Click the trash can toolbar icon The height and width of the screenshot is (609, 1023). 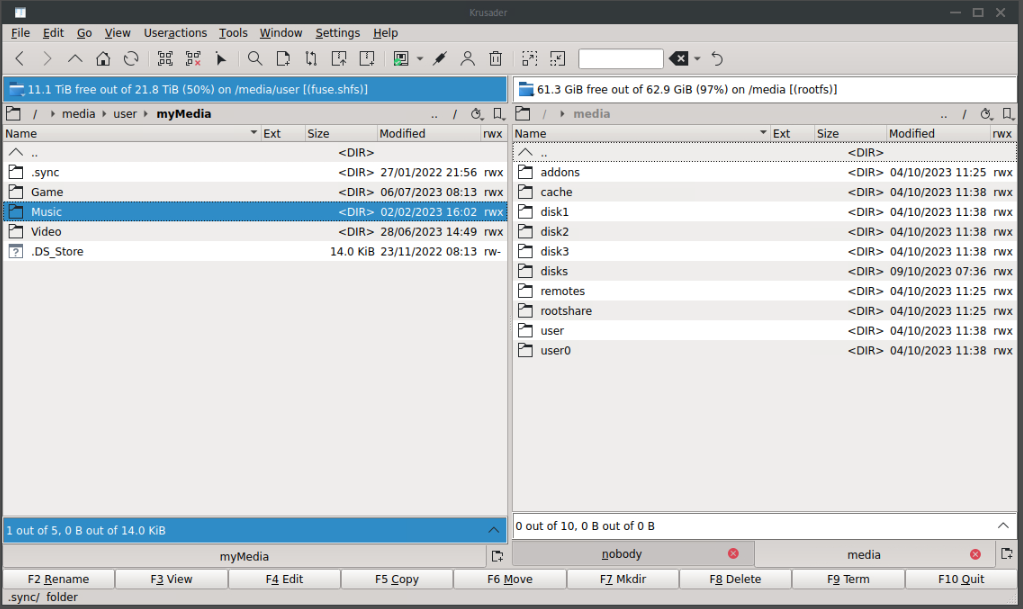tap(495, 59)
